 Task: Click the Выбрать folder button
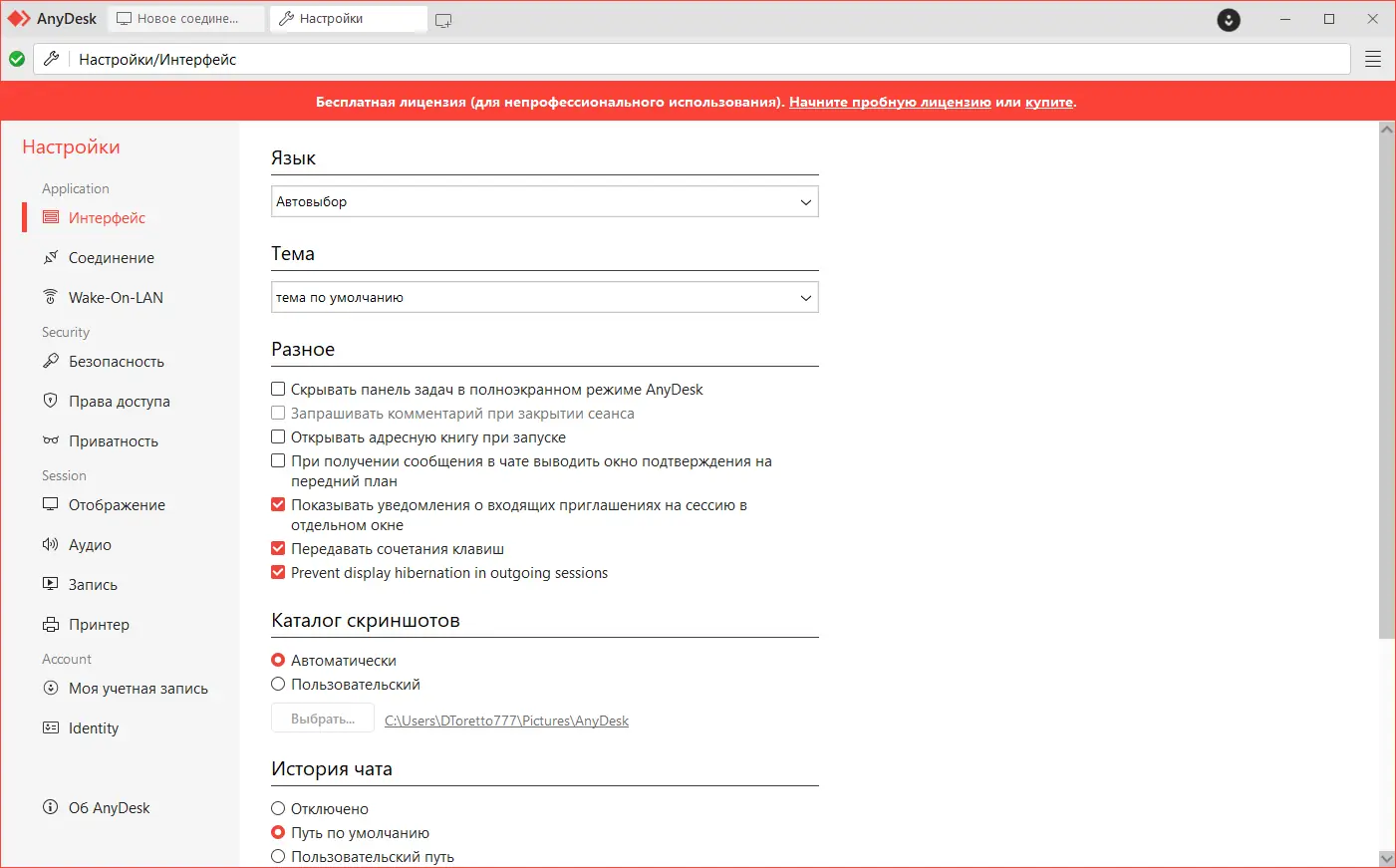coord(323,719)
